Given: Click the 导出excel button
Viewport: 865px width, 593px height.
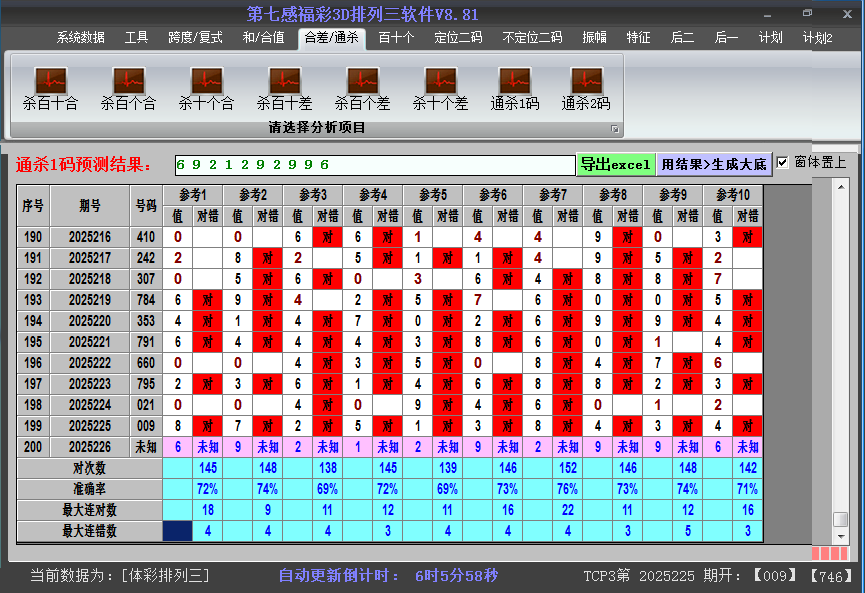Looking at the screenshot, I should (616, 164).
